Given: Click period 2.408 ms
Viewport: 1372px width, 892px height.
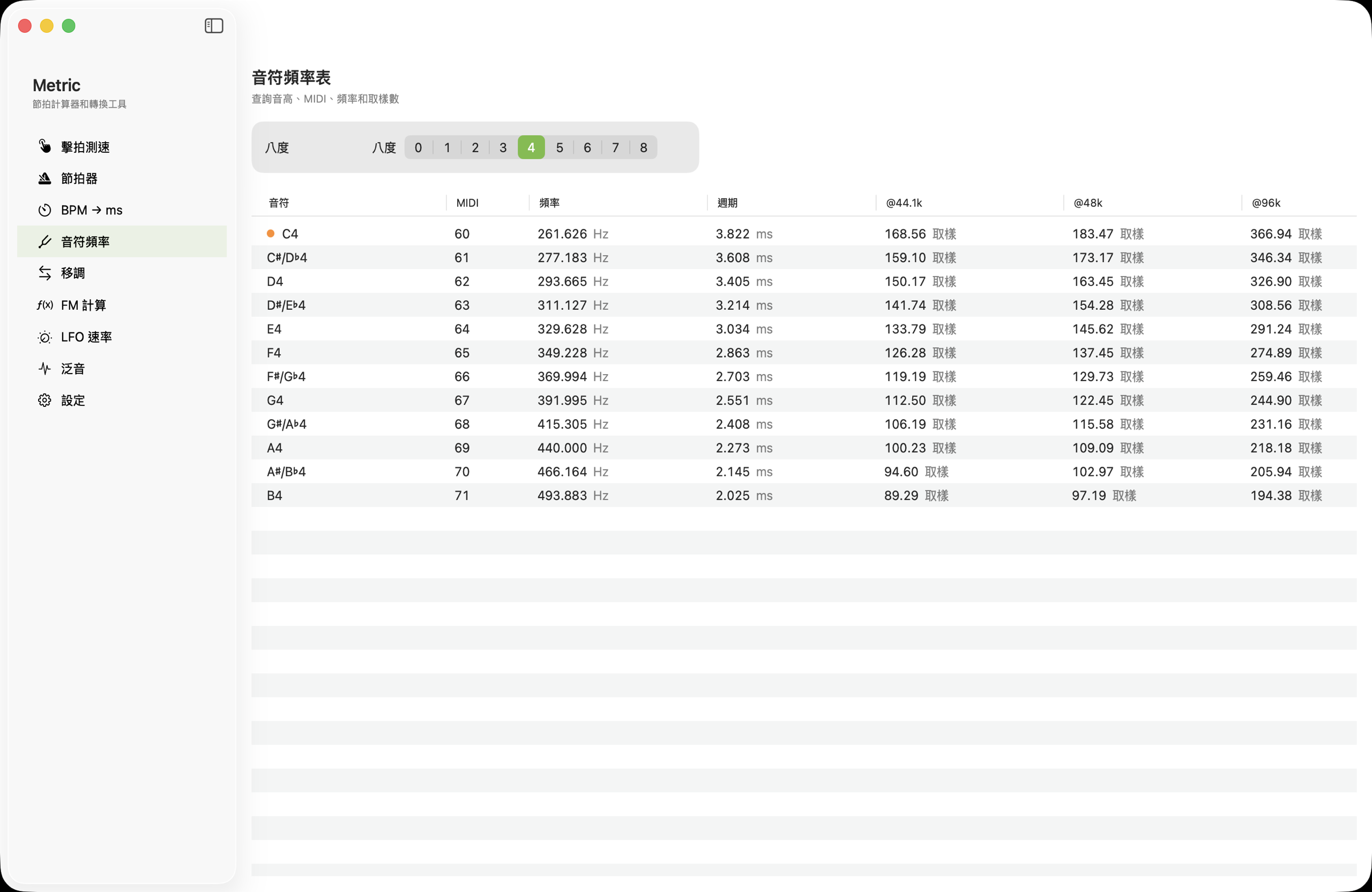Looking at the screenshot, I should coord(744,425).
